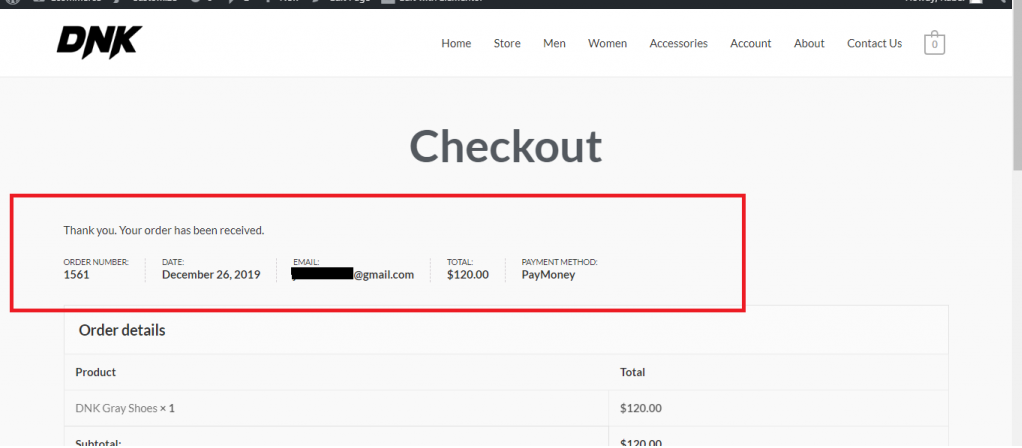
Task: Click the order number 1561
Action: pyautogui.click(x=77, y=275)
